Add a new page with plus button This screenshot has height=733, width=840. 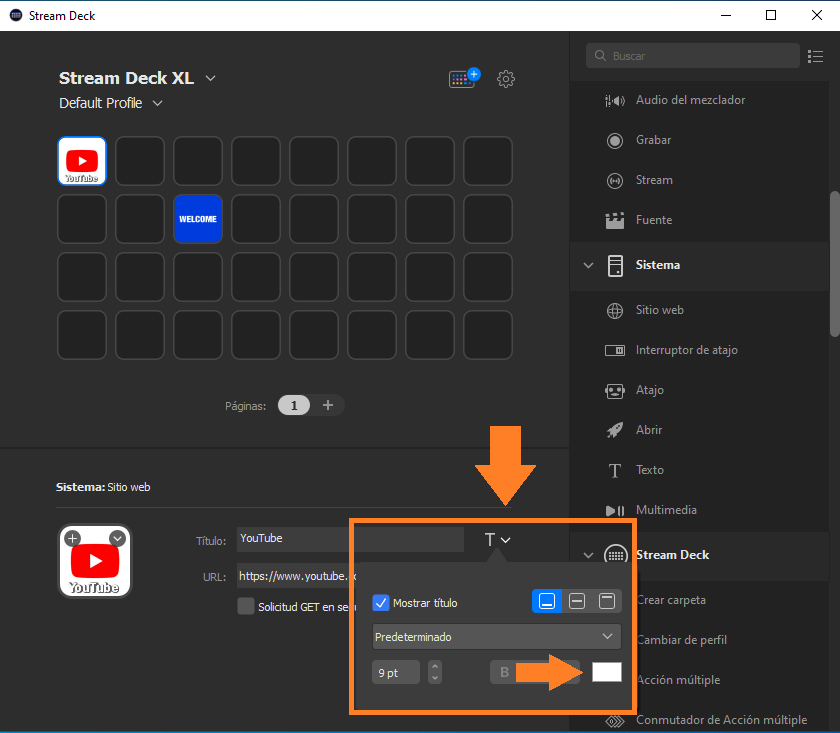point(327,405)
